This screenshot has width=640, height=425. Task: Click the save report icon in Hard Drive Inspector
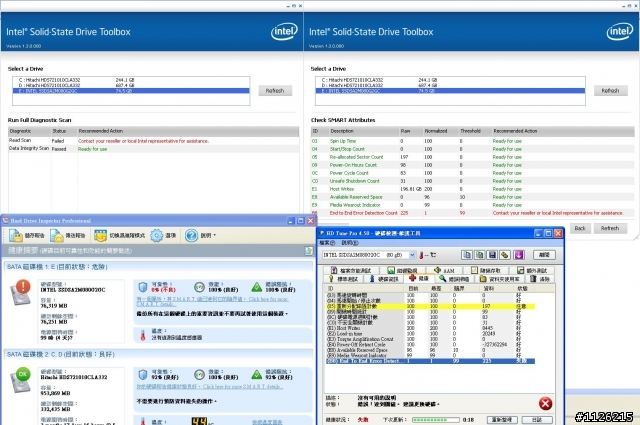coord(16,236)
